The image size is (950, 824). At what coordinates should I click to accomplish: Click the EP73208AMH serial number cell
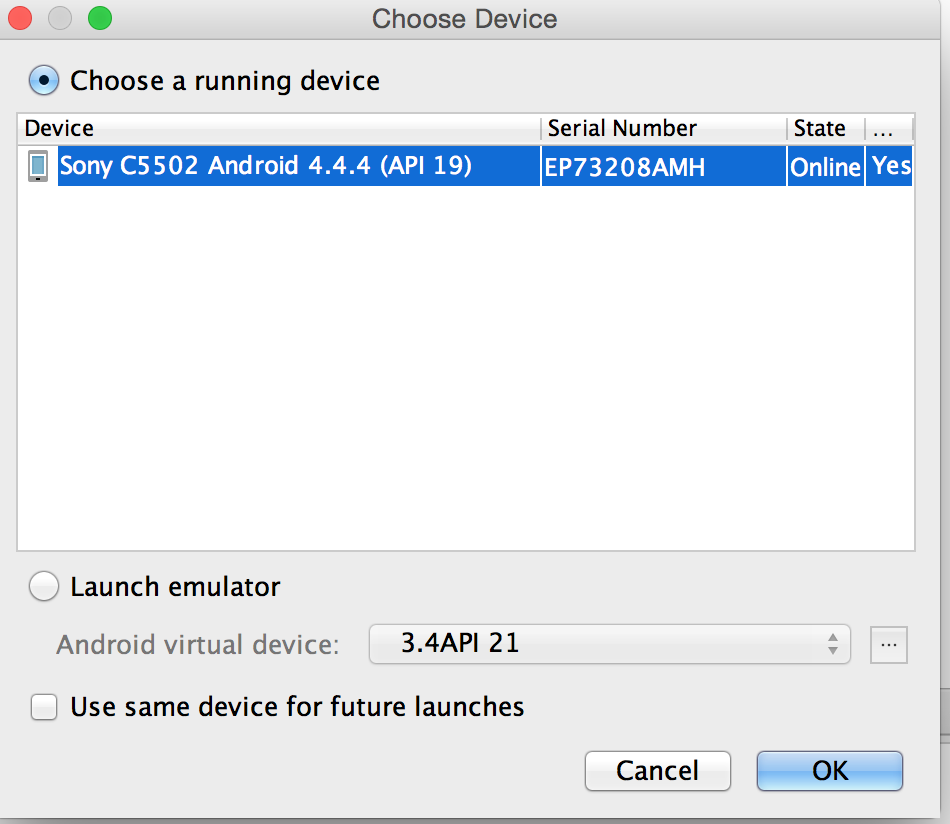click(x=625, y=167)
